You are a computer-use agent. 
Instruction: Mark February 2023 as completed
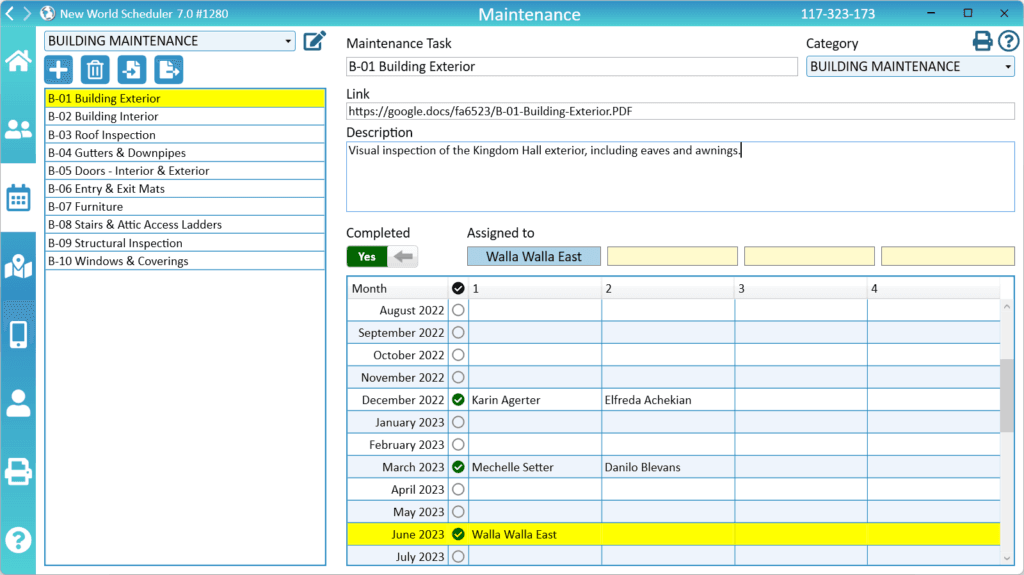point(458,445)
